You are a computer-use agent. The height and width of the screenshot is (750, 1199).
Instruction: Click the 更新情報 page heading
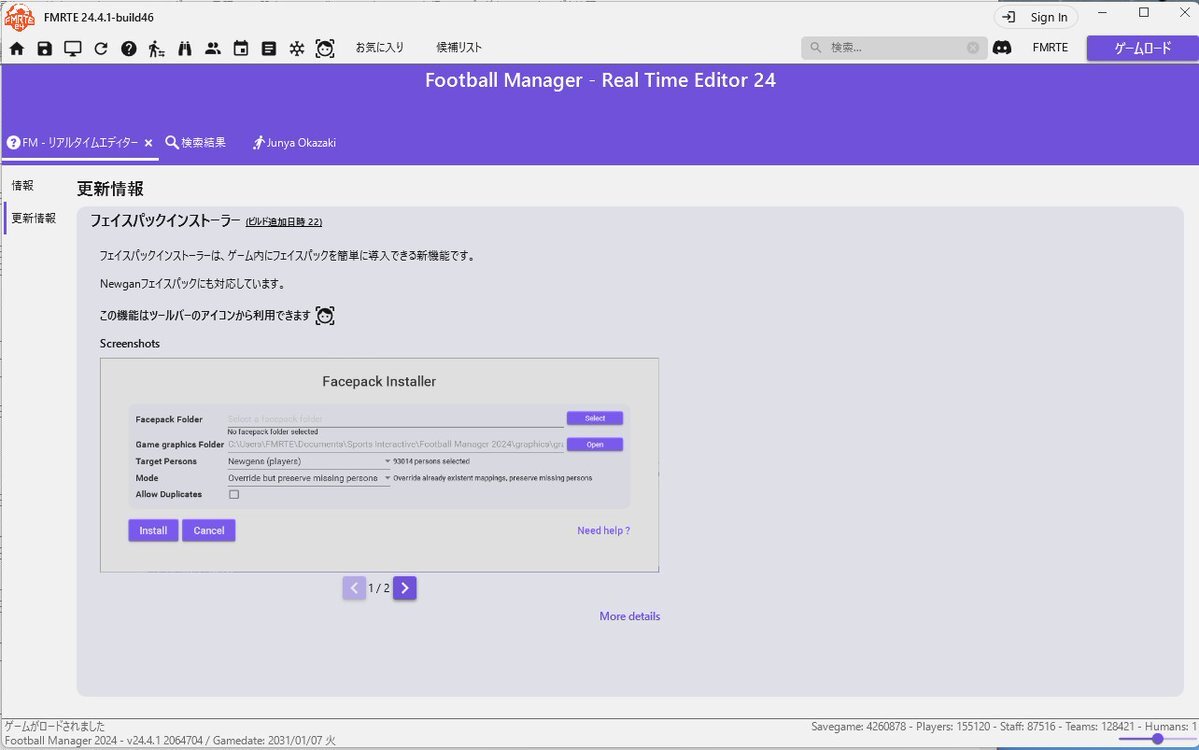coord(110,189)
